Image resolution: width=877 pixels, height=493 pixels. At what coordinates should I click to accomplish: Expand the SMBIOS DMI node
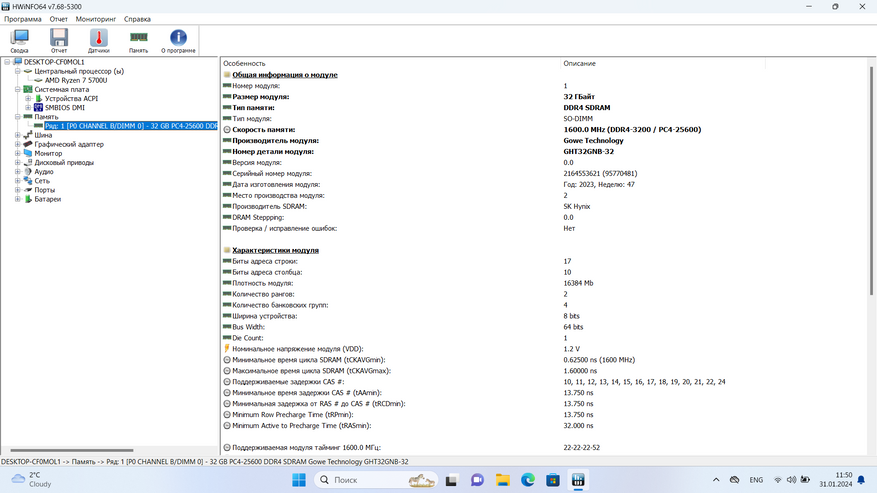click(28, 107)
